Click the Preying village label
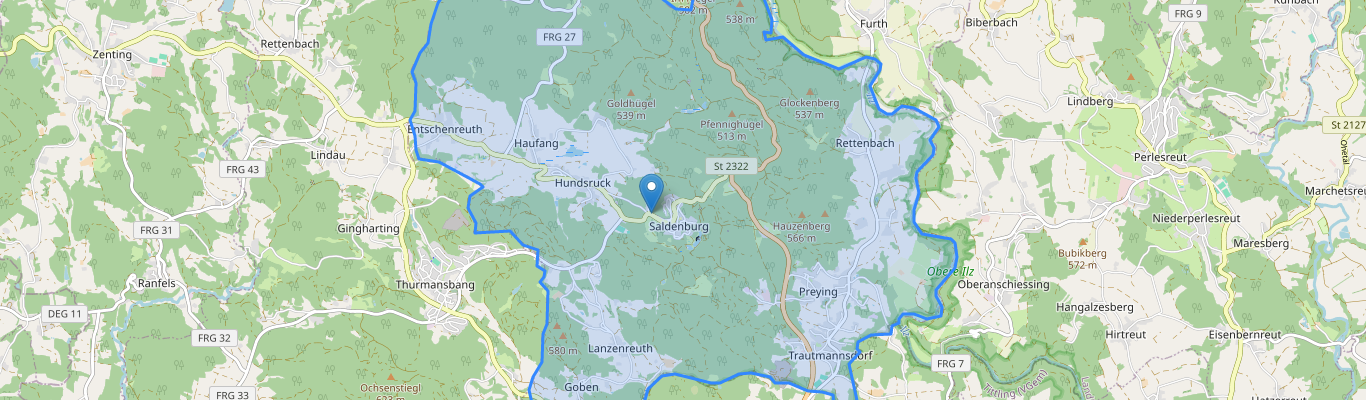The height and width of the screenshot is (400, 1366). point(818,292)
